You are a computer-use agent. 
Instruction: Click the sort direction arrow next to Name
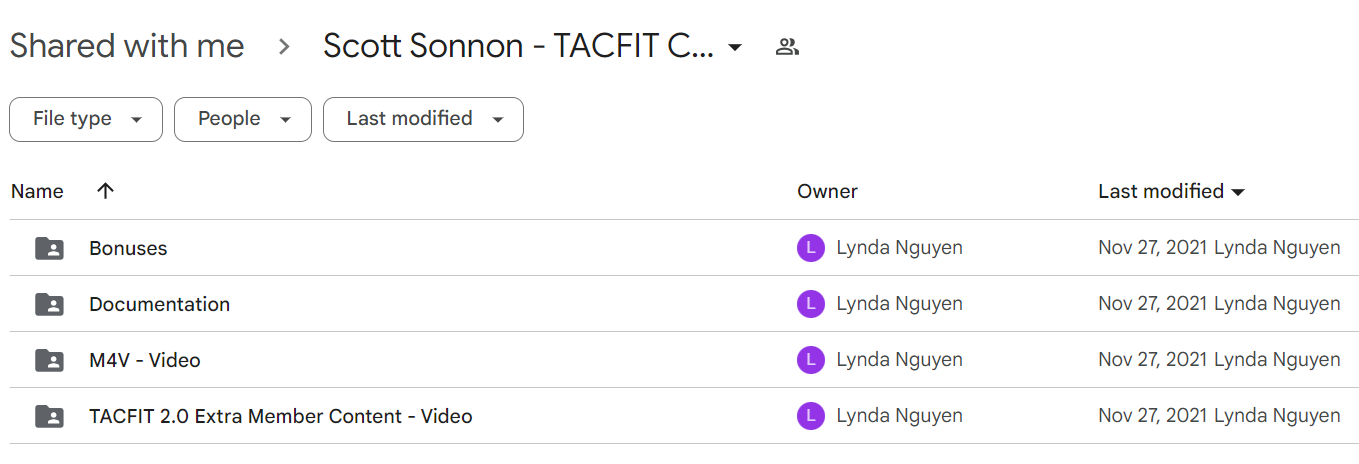point(106,191)
